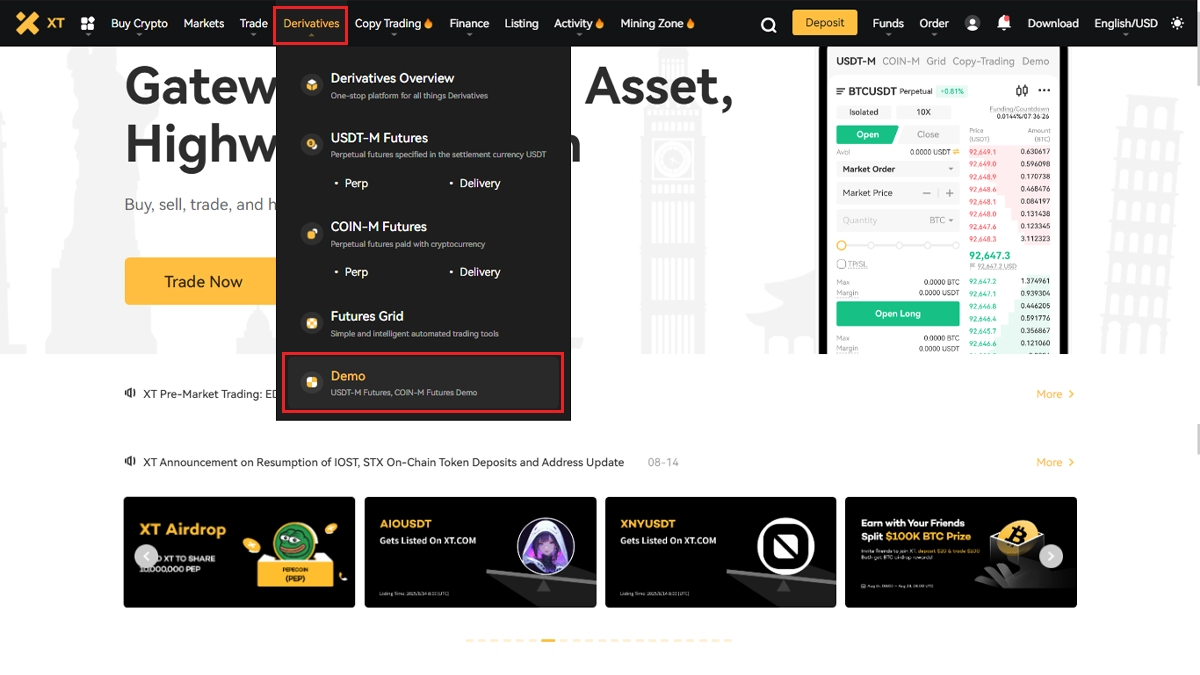Select the green Open tab in trading panel
Viewport: 1200px width, 675px height.
click(867, 134)
